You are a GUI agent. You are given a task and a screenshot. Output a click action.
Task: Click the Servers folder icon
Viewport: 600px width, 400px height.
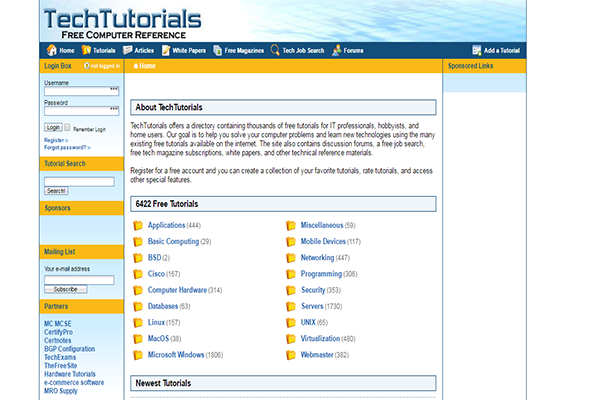coord(291,306)
